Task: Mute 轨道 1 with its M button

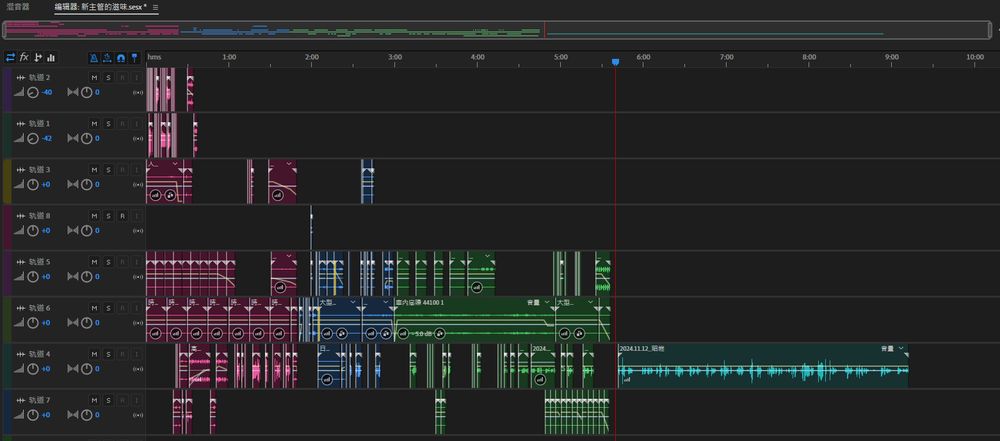Action: pos(94,123)
